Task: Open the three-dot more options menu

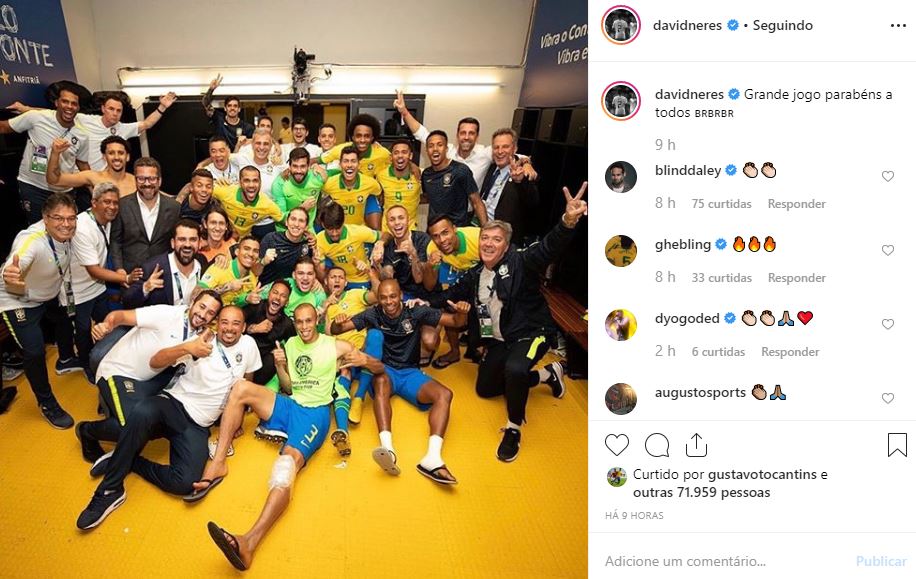Action: click(x=898, y=26)
